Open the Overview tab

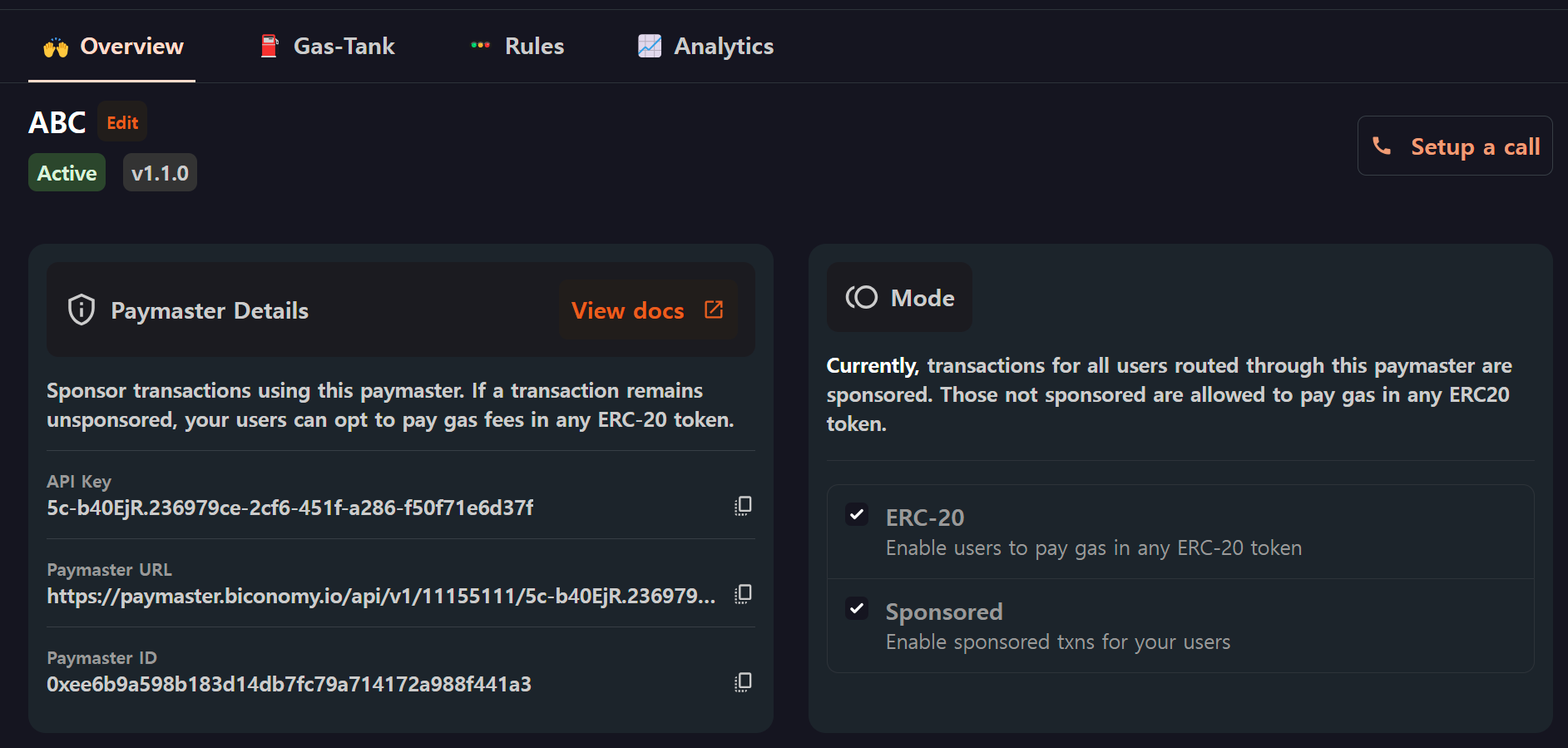[112, 47]
